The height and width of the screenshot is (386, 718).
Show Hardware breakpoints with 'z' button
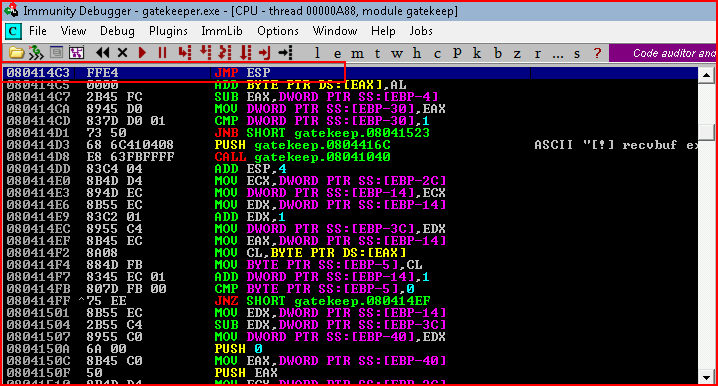[x=517, y=54]
